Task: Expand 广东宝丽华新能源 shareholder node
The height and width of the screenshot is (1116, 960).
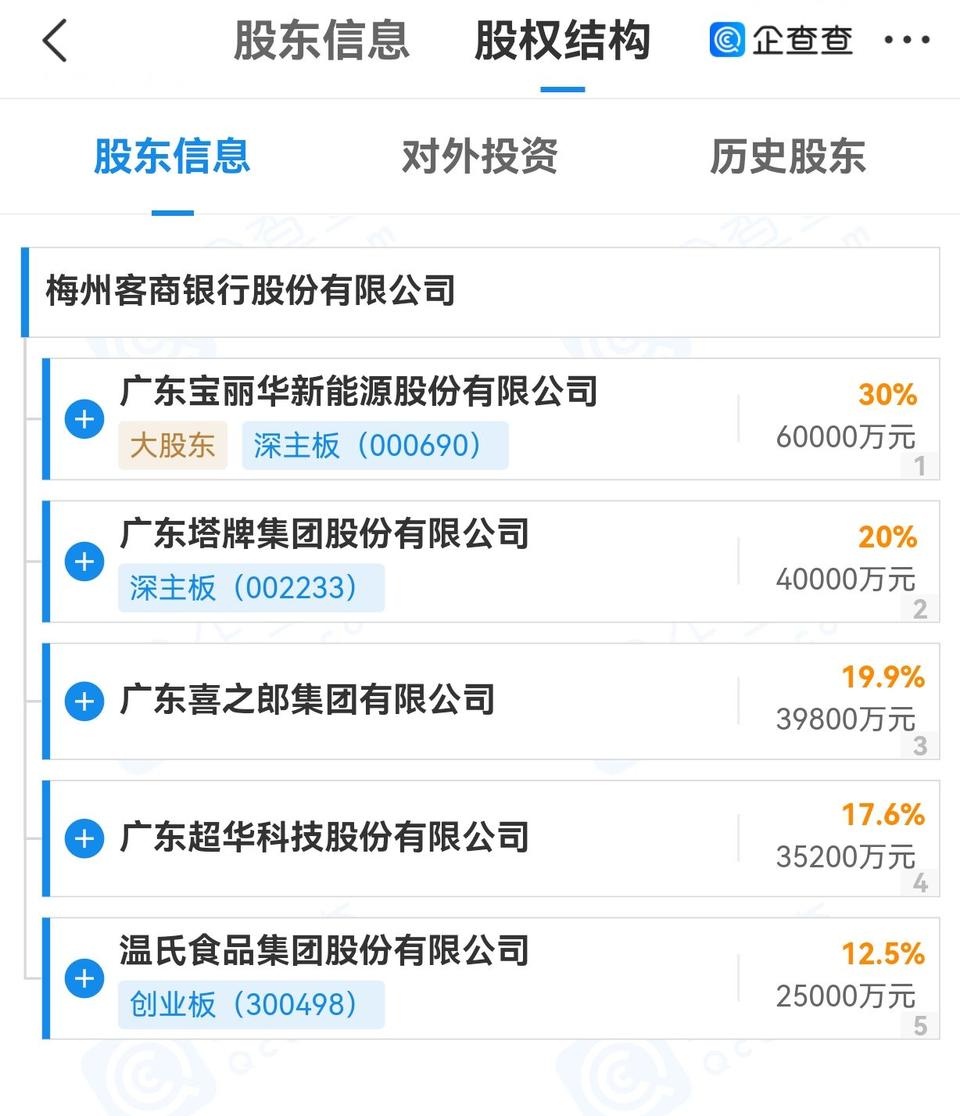Action: [84, 419]
